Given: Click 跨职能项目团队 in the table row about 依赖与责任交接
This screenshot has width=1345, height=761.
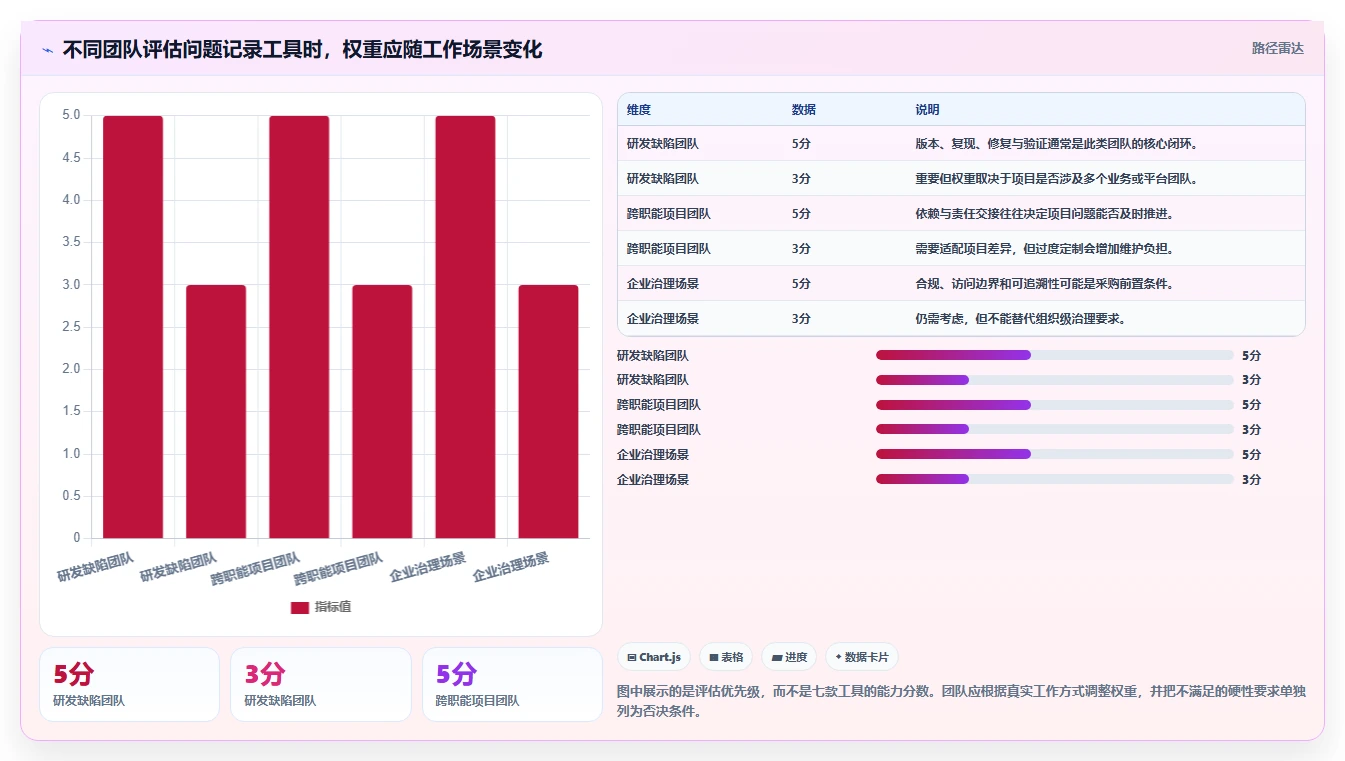Looking at the screenshot, I should 669,214.
